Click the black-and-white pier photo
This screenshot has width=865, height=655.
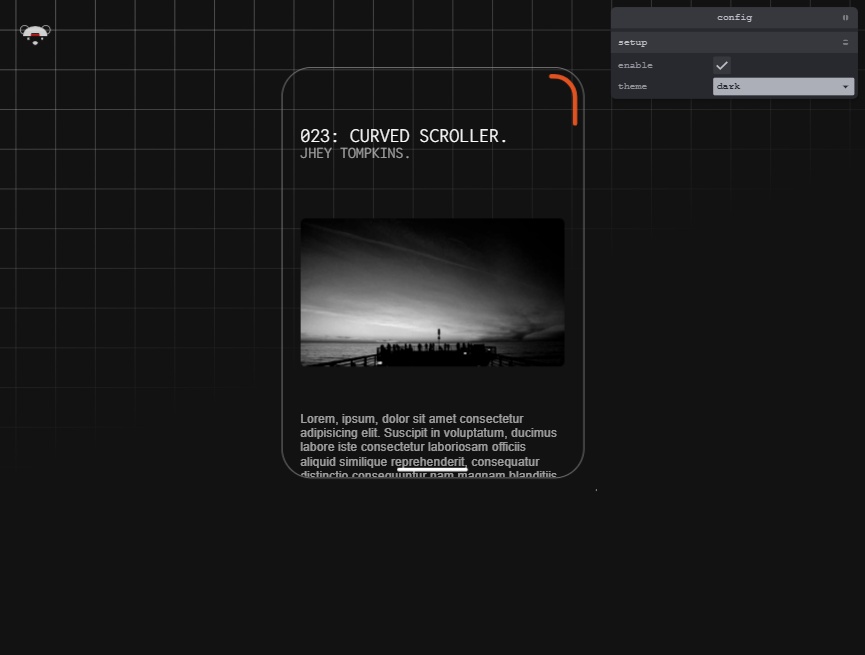tap(432, 292)
